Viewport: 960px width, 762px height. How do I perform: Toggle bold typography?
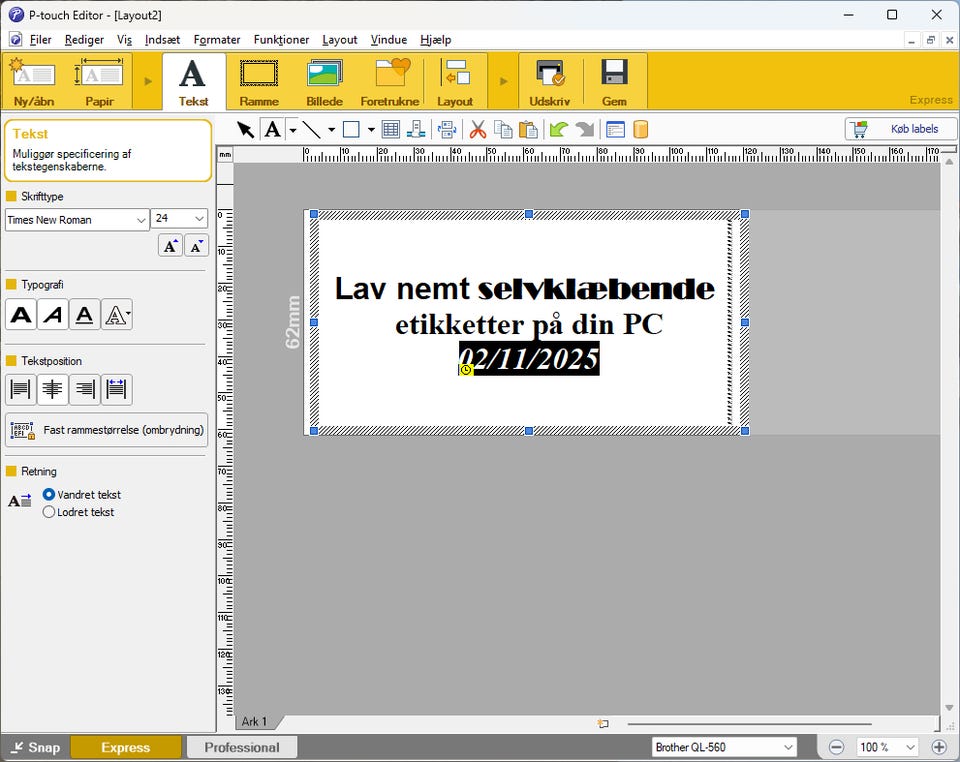point(21,315)
